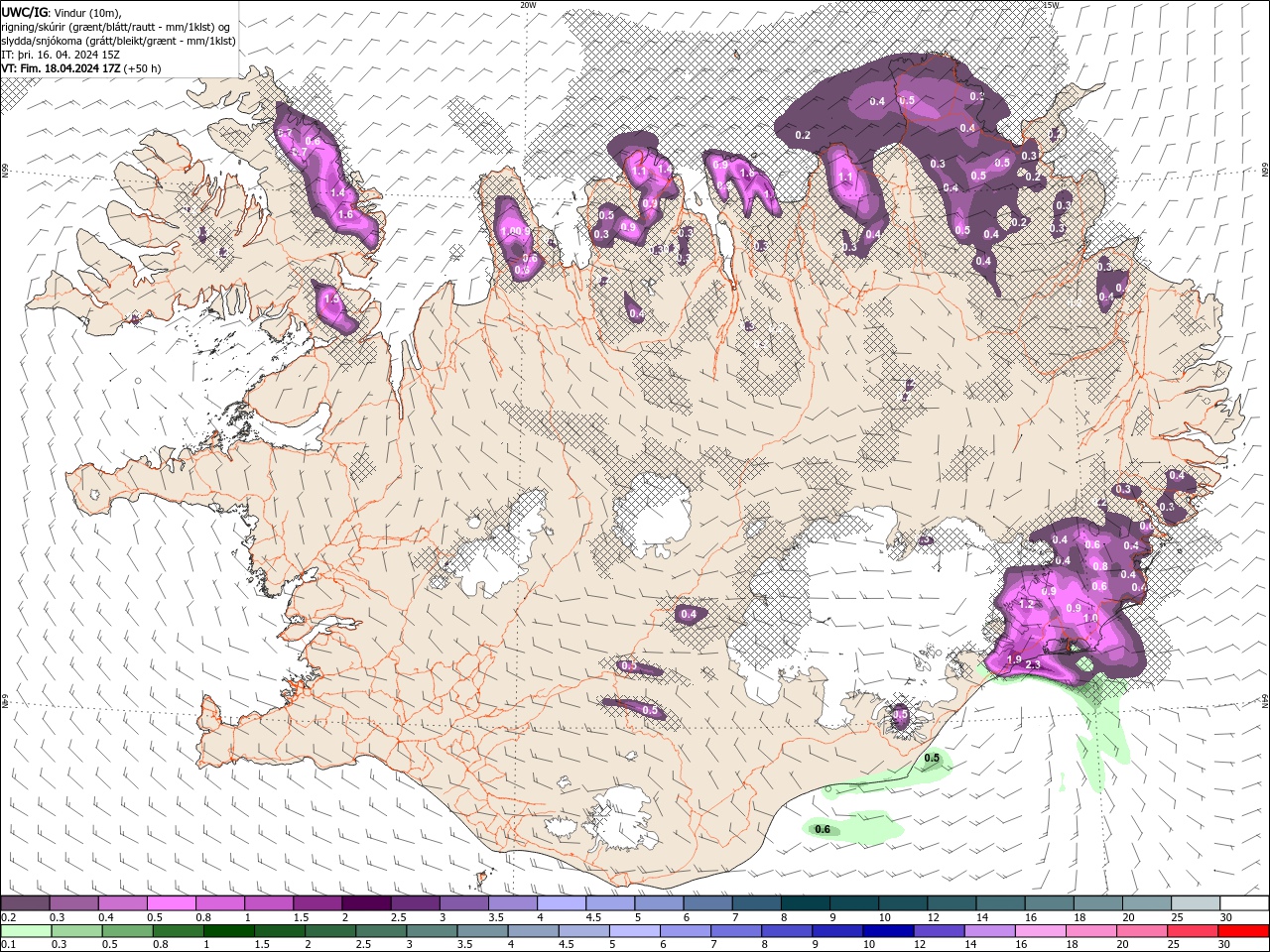Click the violet 14 swatch in lower scale
Image resolution: width=1270 pixels, height=952 pixels.
(x=989, y=931)
